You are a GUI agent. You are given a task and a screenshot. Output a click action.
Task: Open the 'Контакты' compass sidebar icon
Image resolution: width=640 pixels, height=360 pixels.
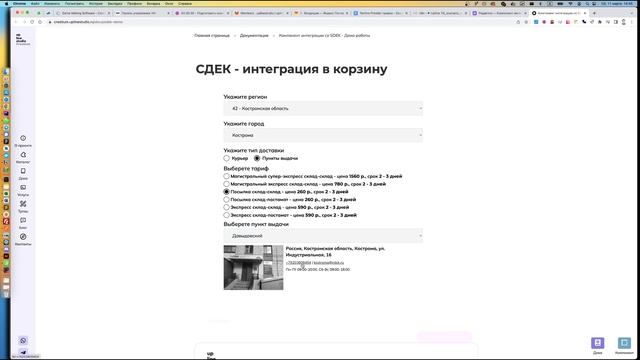point(23,237)
